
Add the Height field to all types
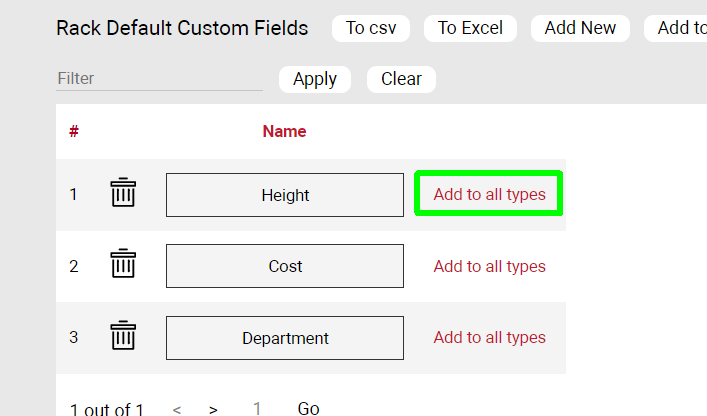click(x=489, y=194)
